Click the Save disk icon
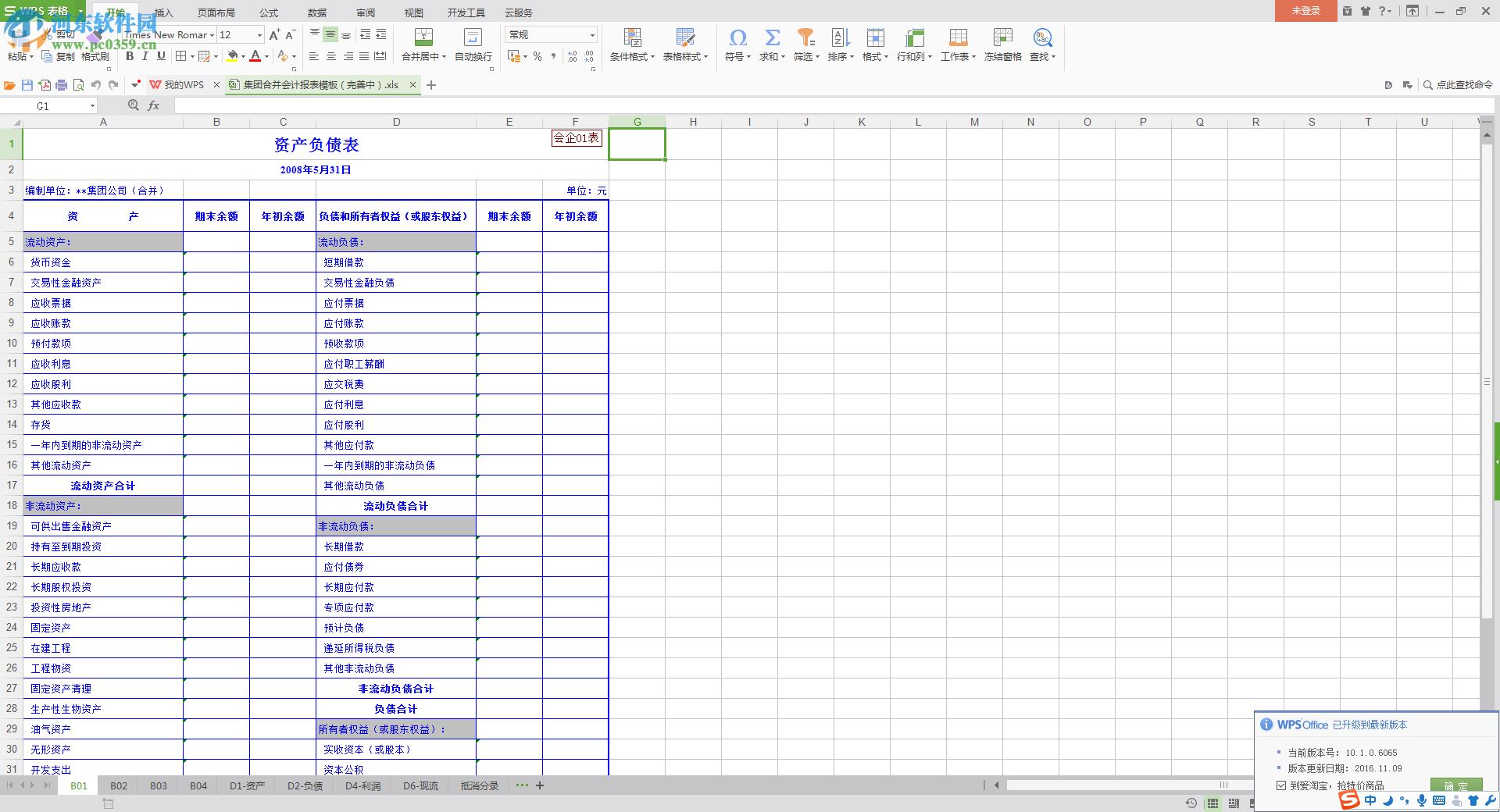Screen dimensions: 1500x812 pos(27,85)
